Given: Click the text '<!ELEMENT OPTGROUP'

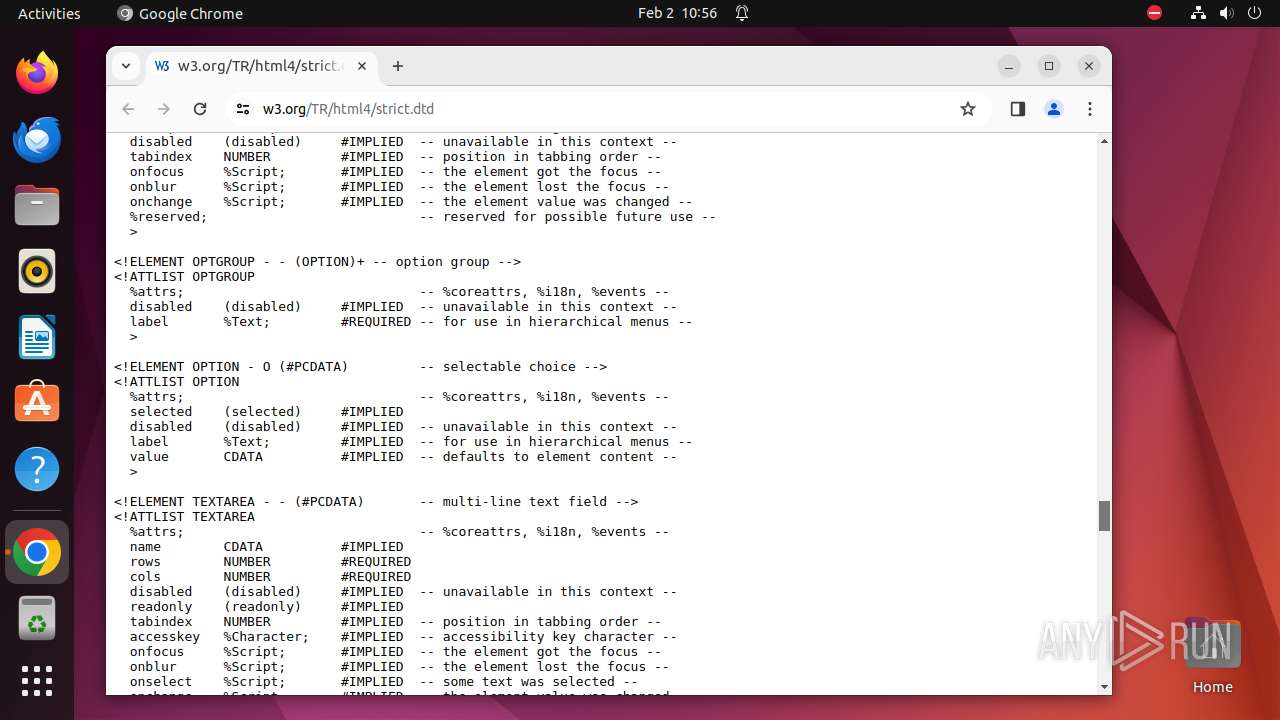Looking at the screenshot, I should (184, 262).
